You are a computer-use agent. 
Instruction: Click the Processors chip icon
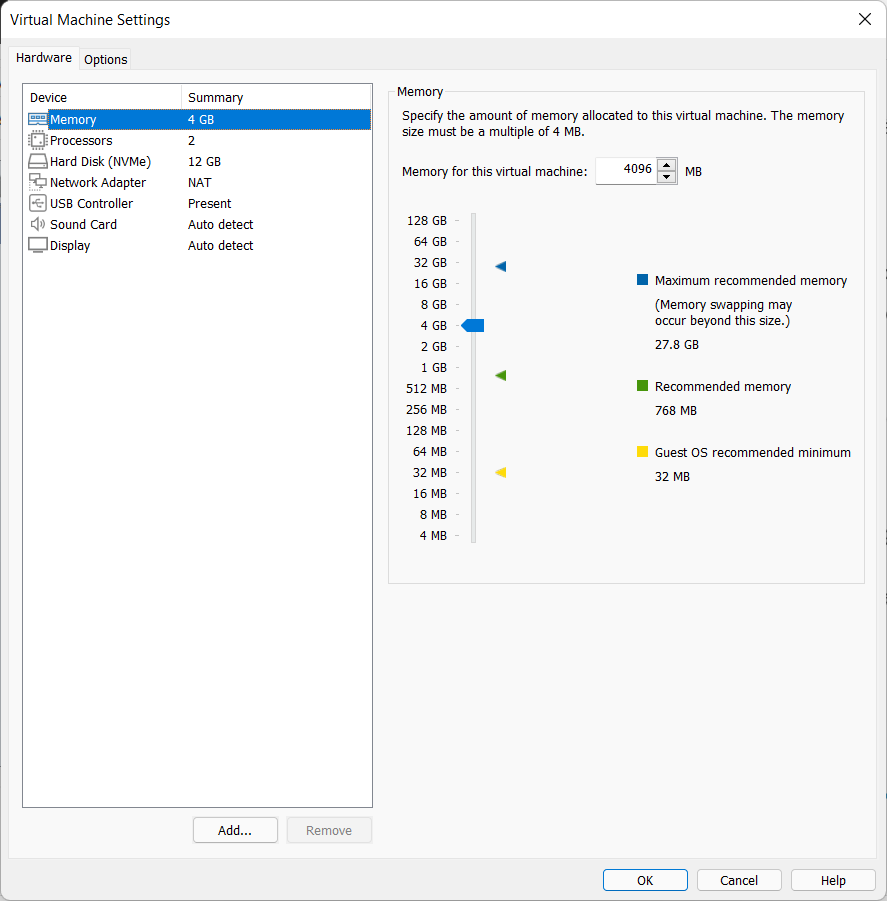coord(37,141)
